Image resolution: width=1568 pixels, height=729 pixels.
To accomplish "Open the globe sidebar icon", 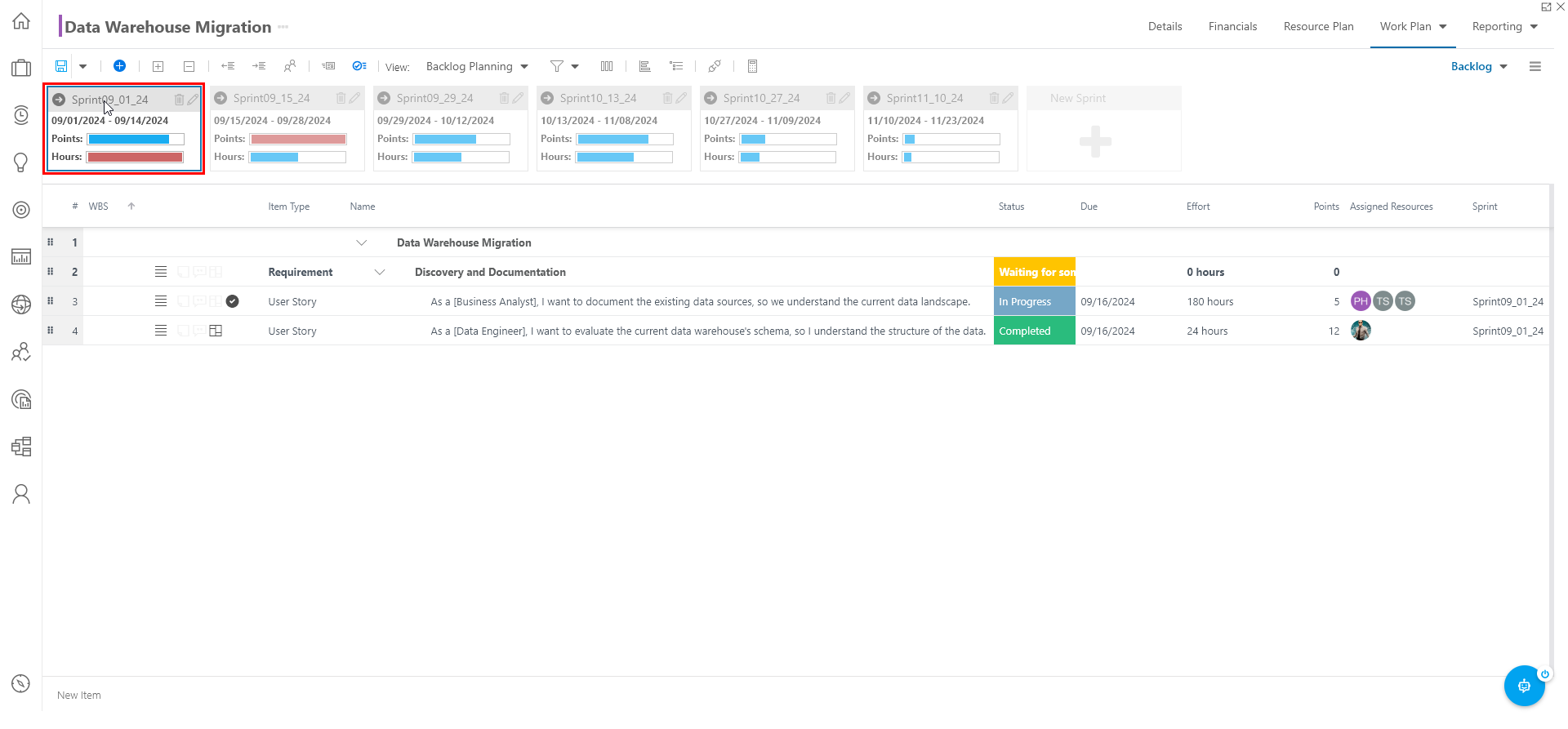I will [21, 304].
